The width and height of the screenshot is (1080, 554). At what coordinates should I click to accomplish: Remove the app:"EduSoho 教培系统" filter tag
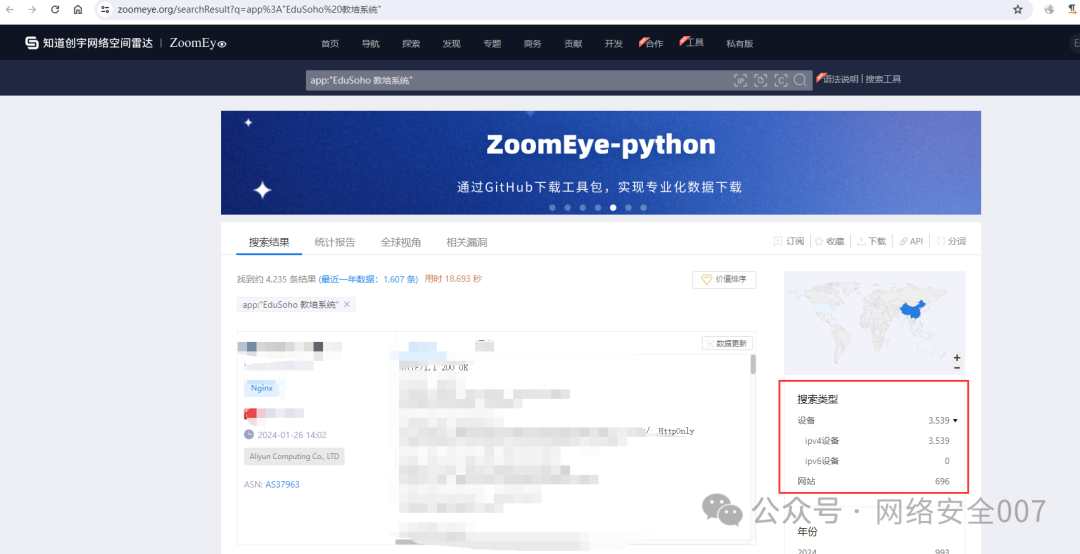click(x=347, y=305)
